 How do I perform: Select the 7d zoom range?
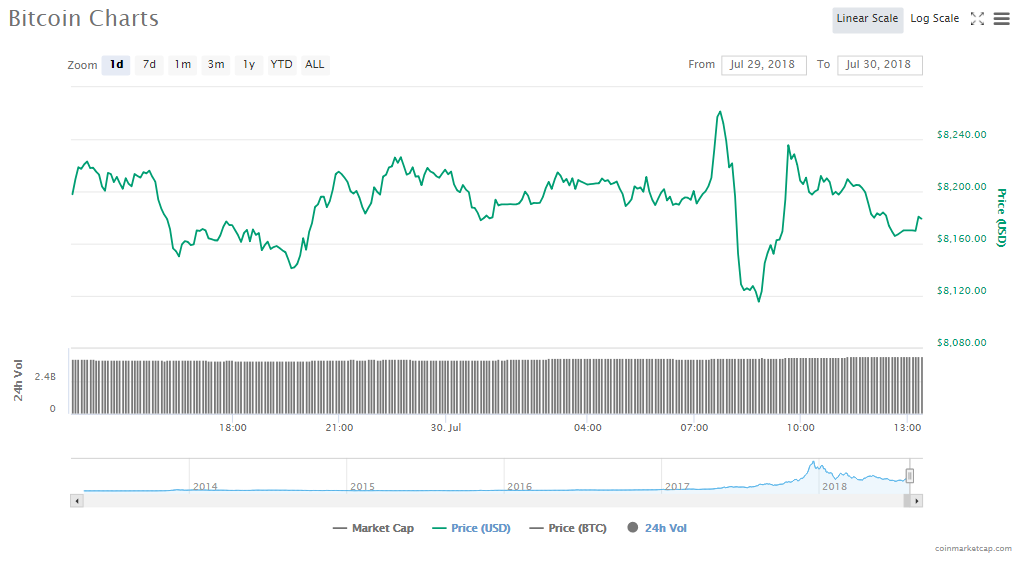(x=149, y=65)
